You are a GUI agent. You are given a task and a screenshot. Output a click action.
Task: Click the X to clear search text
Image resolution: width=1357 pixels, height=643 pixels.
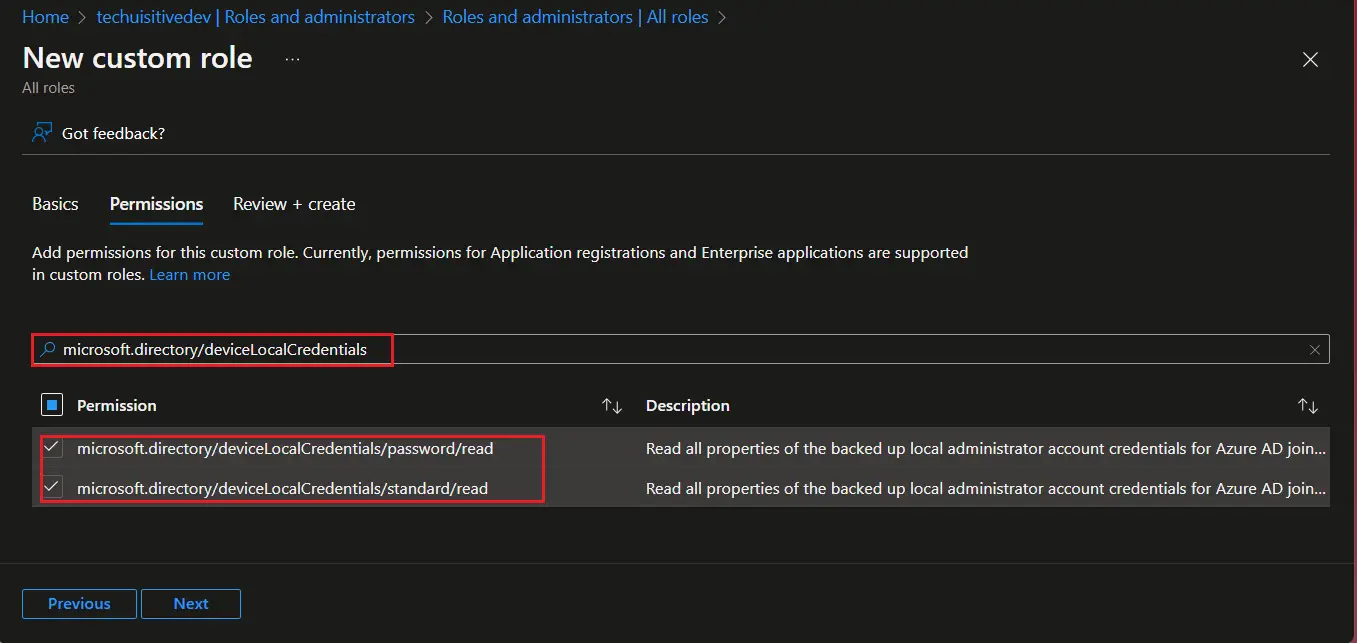click(x=1315, y=349)
